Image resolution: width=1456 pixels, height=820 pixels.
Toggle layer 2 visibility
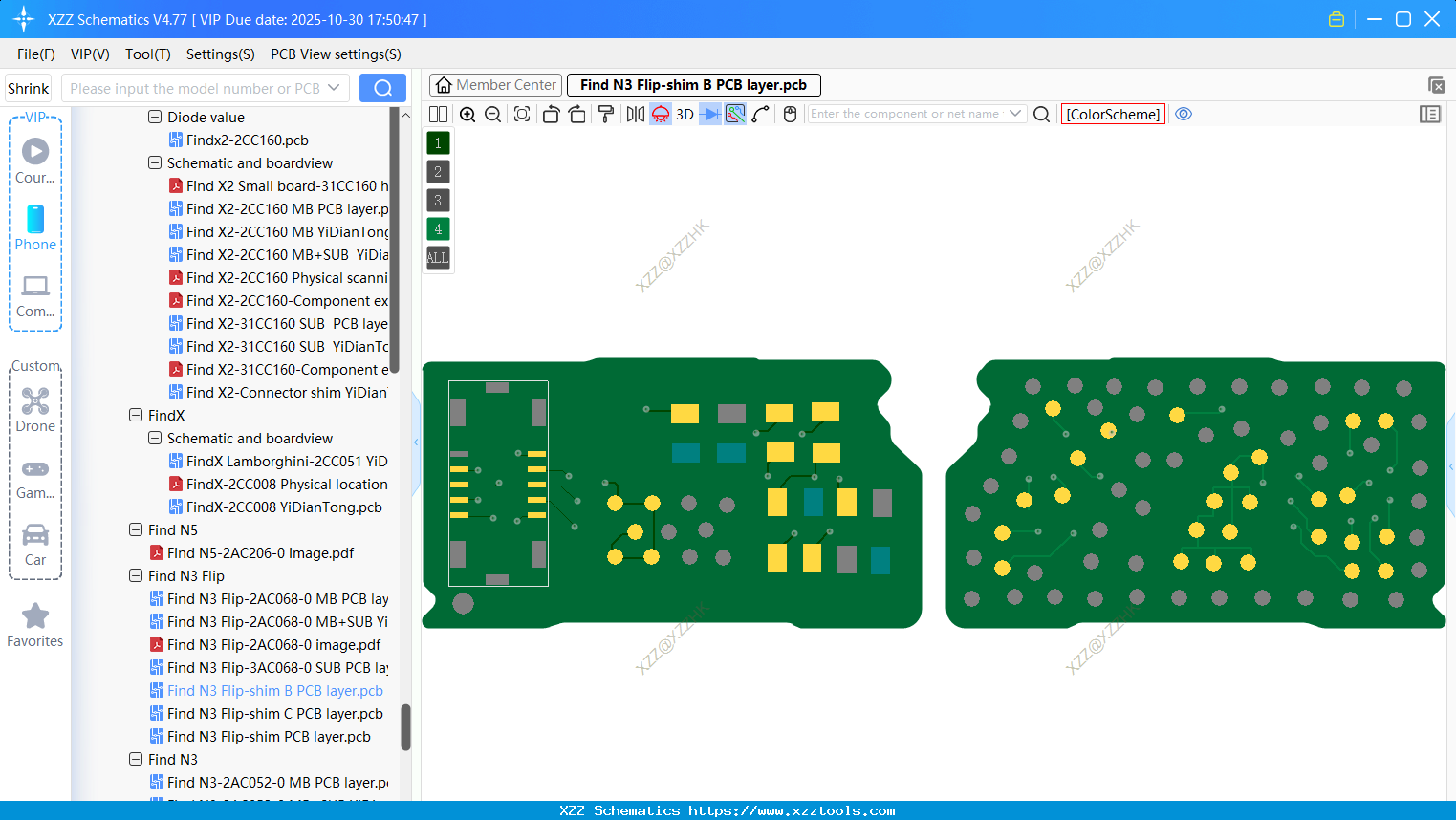(438, 171)
